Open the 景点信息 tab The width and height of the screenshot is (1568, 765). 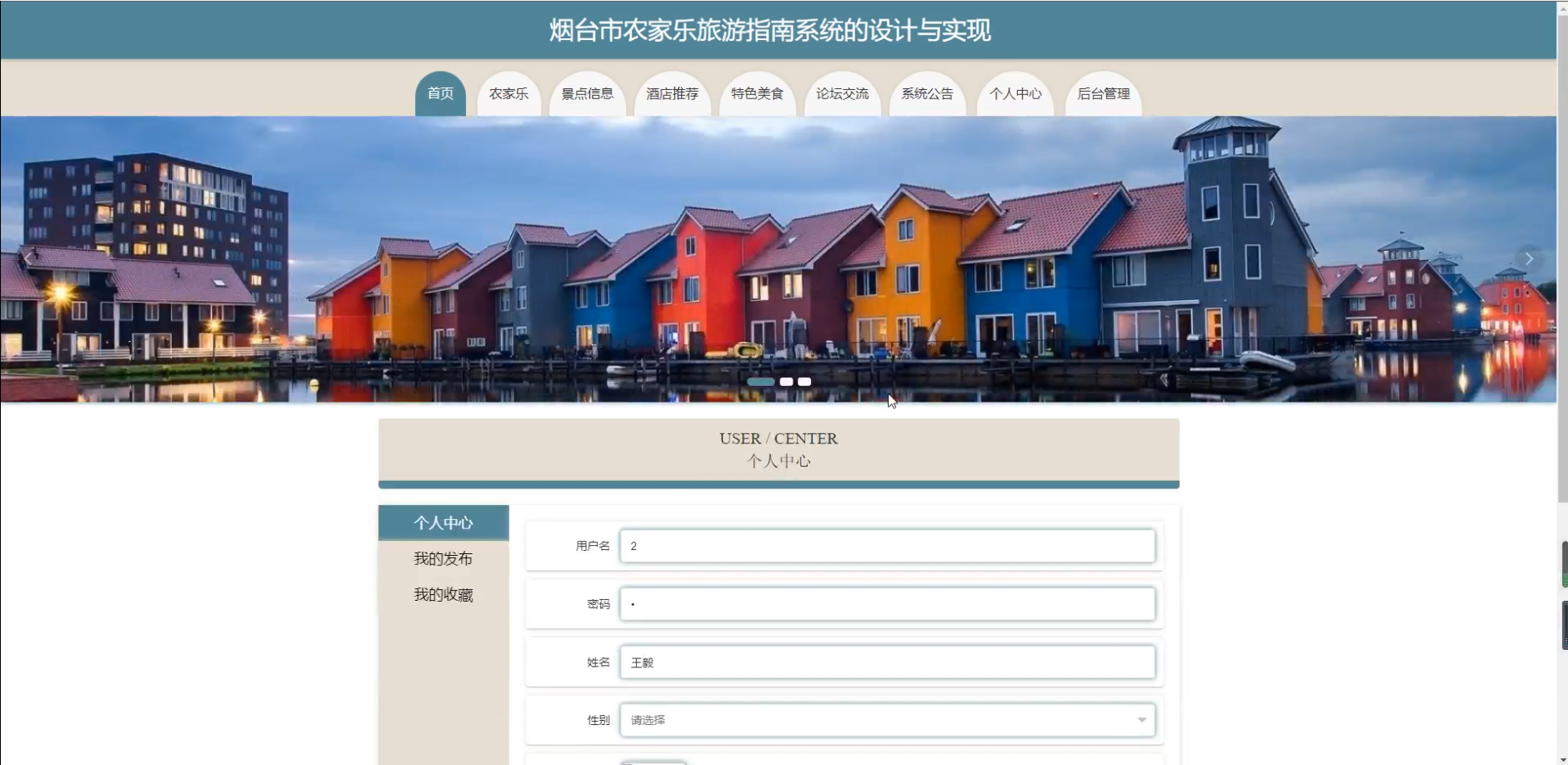point(588,93)
